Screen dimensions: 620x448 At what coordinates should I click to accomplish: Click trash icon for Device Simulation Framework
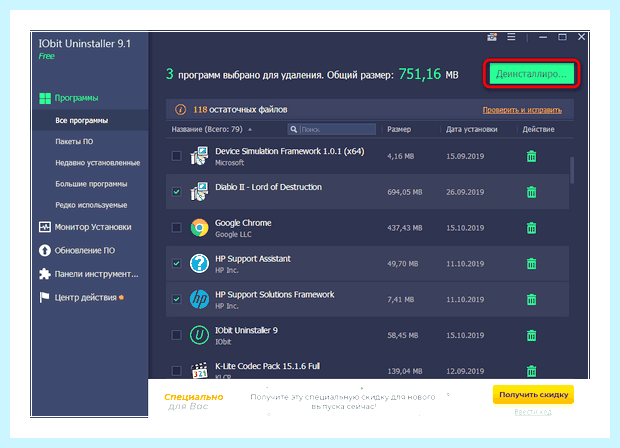[x=531, y=156]
